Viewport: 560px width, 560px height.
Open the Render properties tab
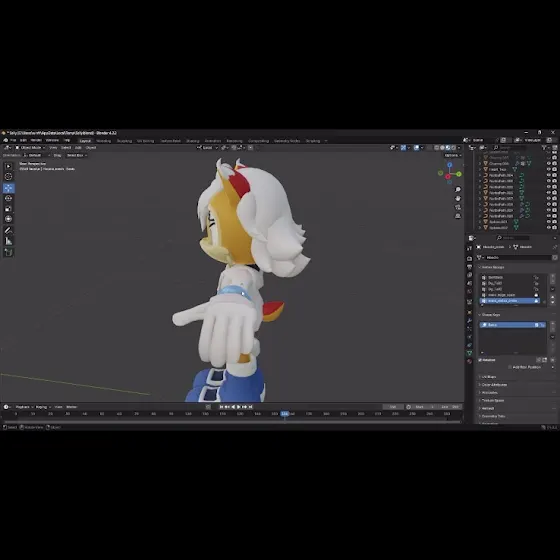[x=469, y=258]
